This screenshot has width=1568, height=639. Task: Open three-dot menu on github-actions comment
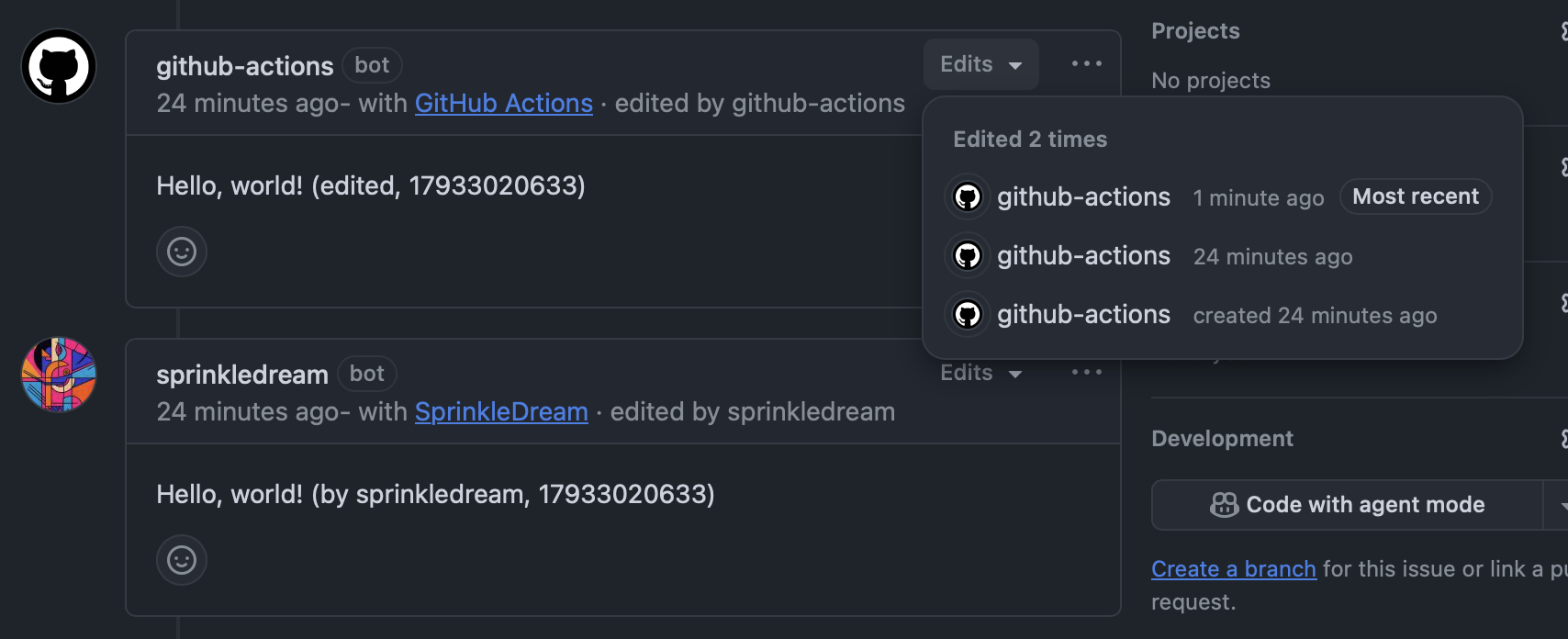click(1086, 64)
